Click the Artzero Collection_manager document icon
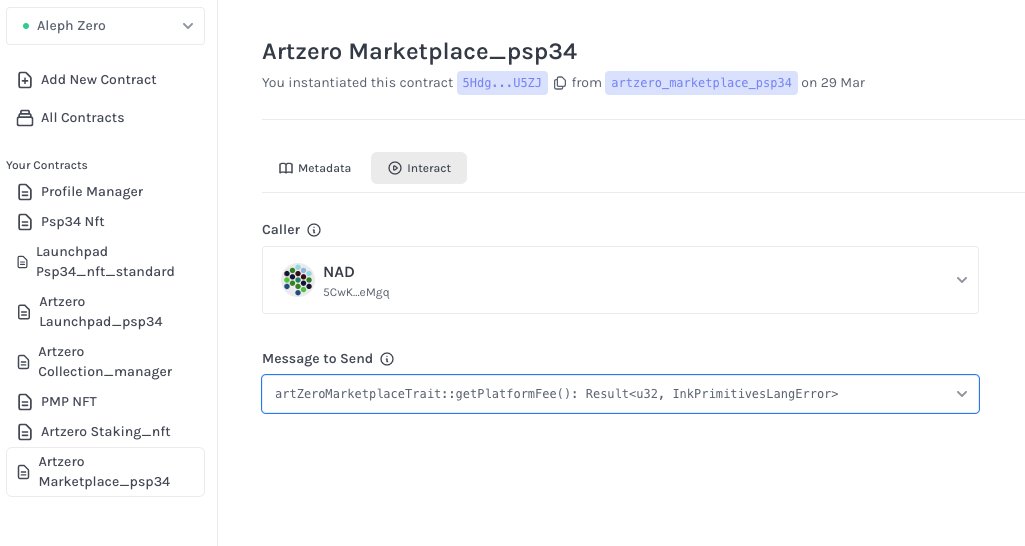This screenshot has height=546, width=1025. coord(23,362)
